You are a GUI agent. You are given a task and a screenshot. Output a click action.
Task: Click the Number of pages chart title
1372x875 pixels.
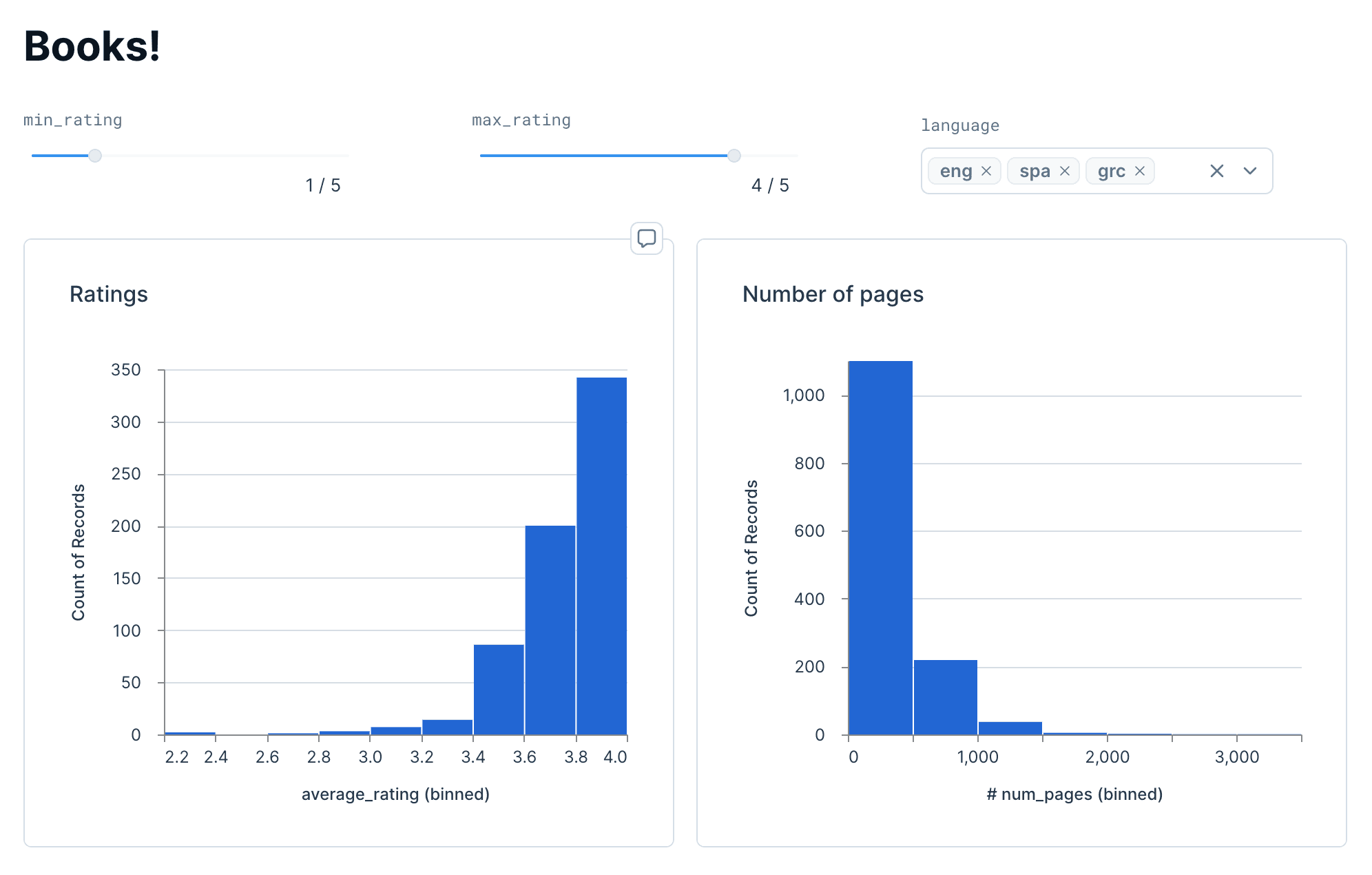(833, 294)
